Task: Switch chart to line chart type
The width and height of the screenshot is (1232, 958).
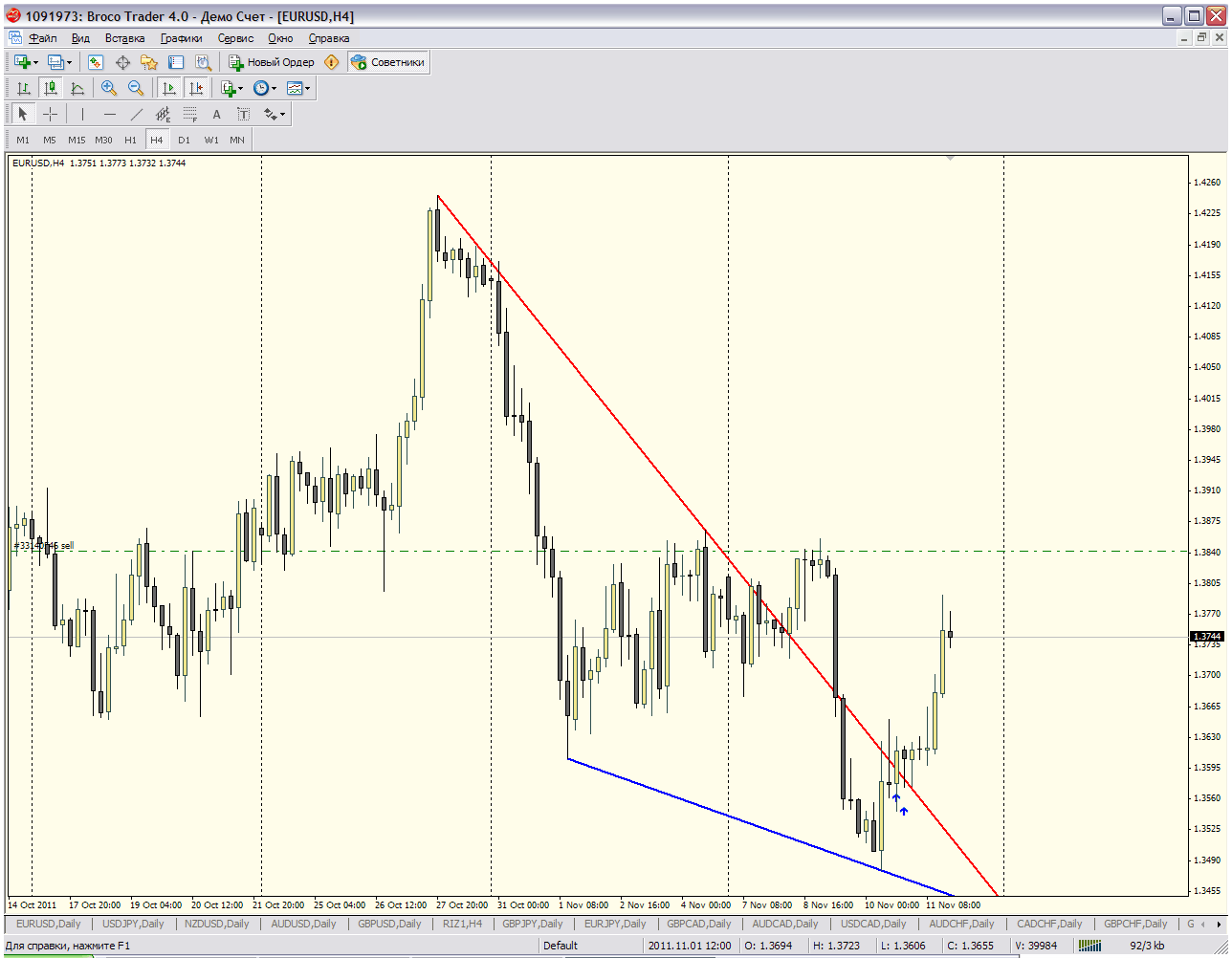Action: pyautogui.click(x=77, y=88)
